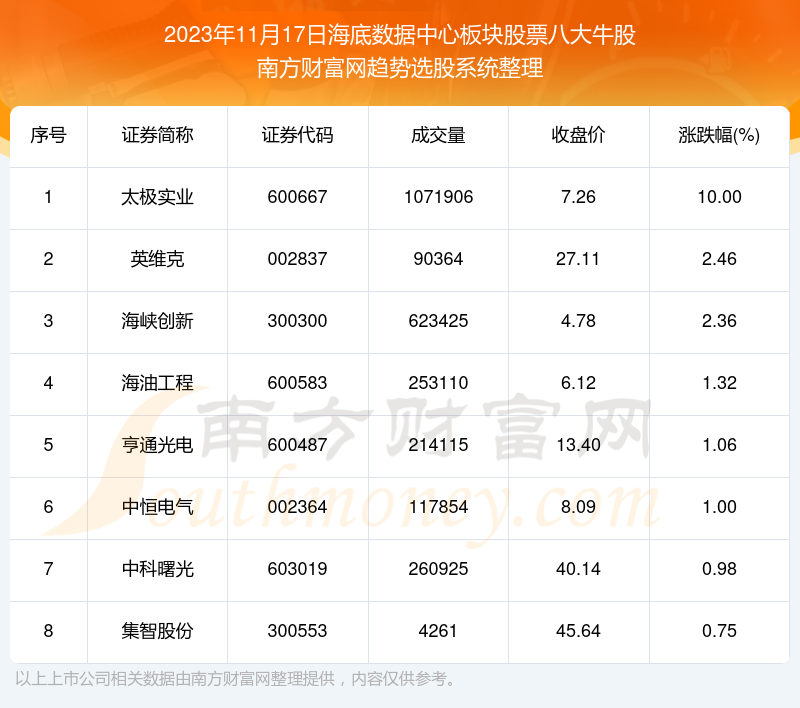Select stock name 中恒电气
Image resolution: width=800 pixels, height=708 pixels.
pos(157,507)
